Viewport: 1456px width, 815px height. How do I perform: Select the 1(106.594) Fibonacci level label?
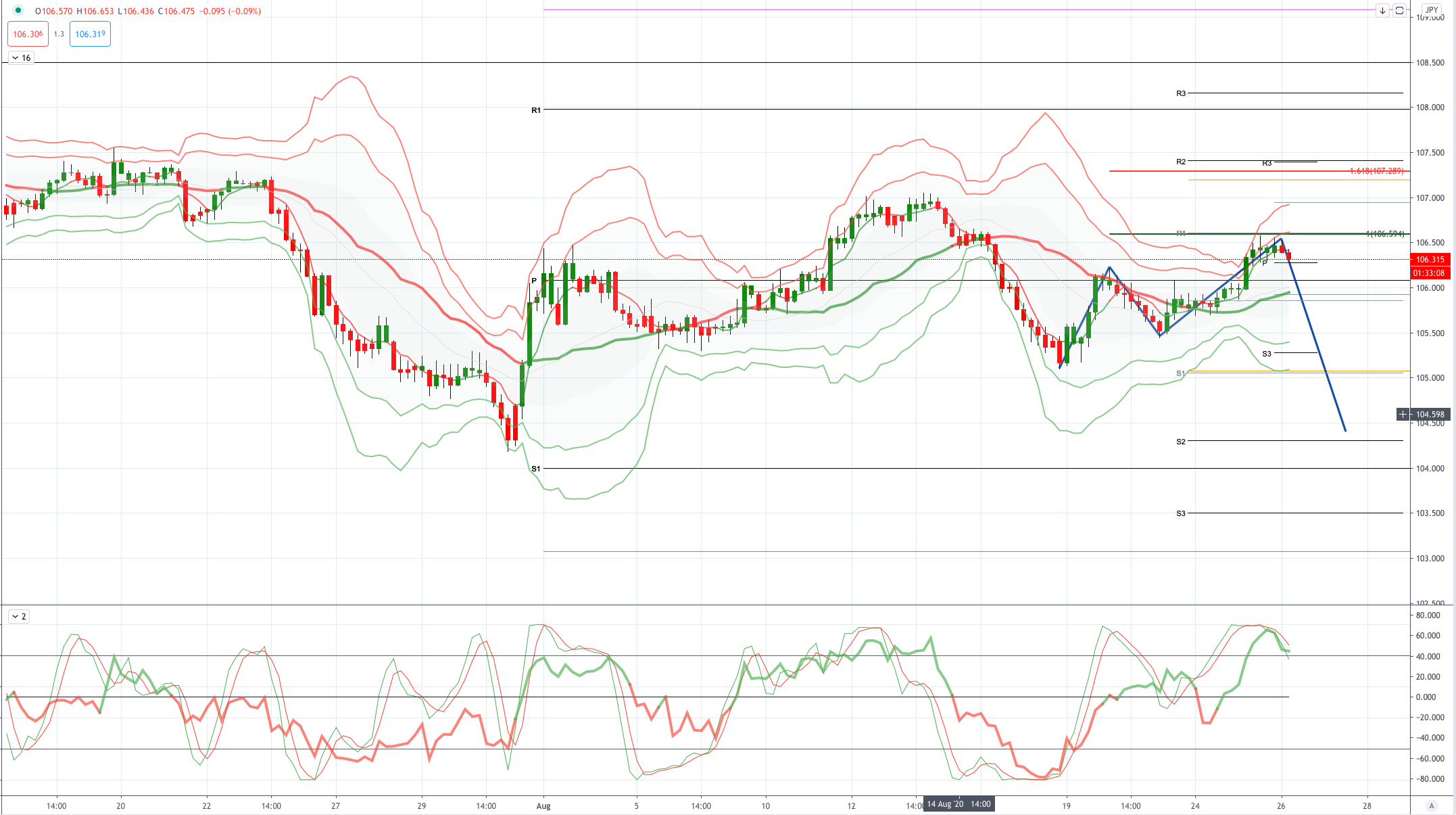click(1385, 234)
